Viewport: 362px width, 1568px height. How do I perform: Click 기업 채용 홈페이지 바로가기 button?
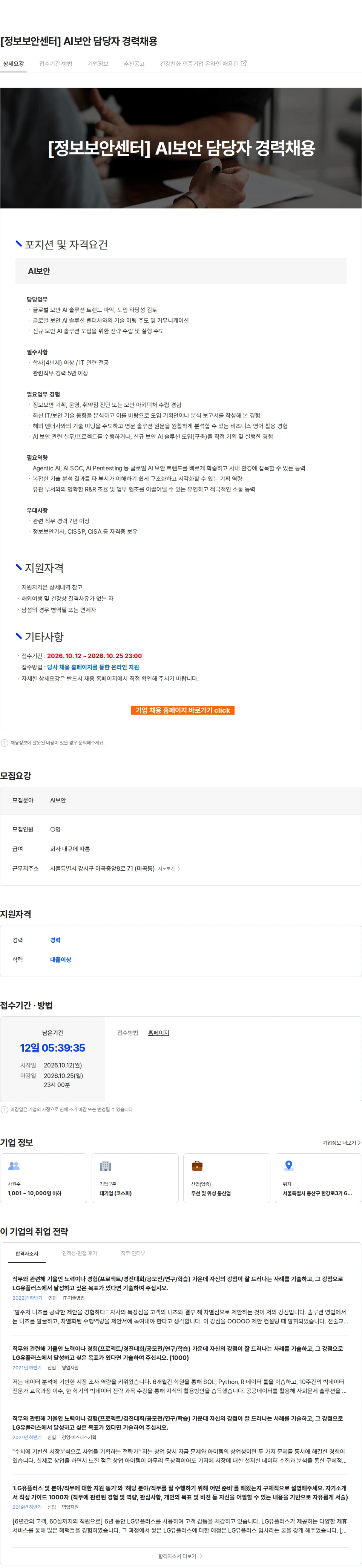click(182, 710)
